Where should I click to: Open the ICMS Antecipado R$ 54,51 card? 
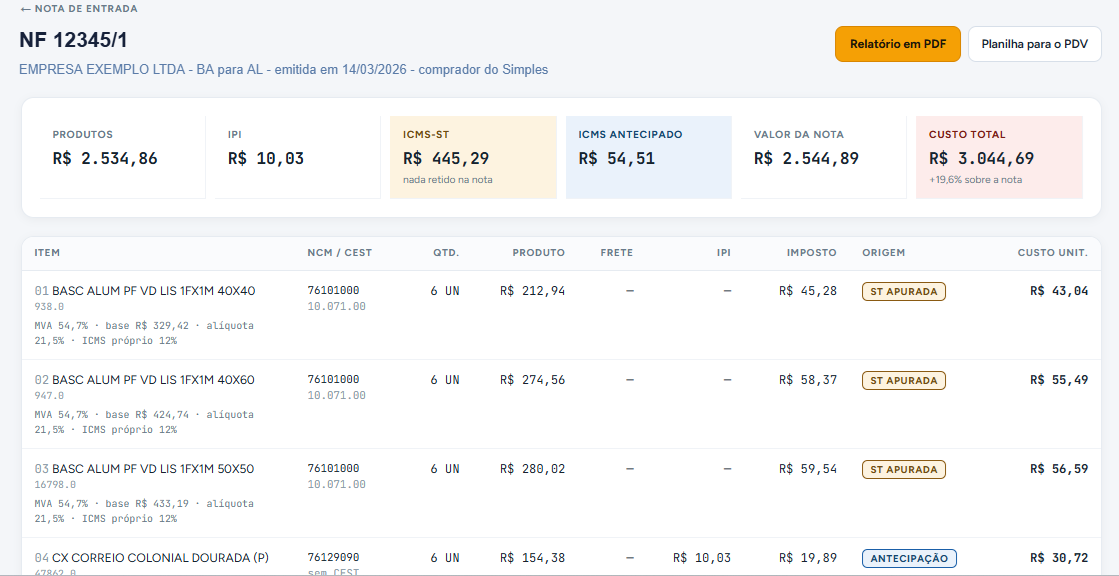point(649,157)
